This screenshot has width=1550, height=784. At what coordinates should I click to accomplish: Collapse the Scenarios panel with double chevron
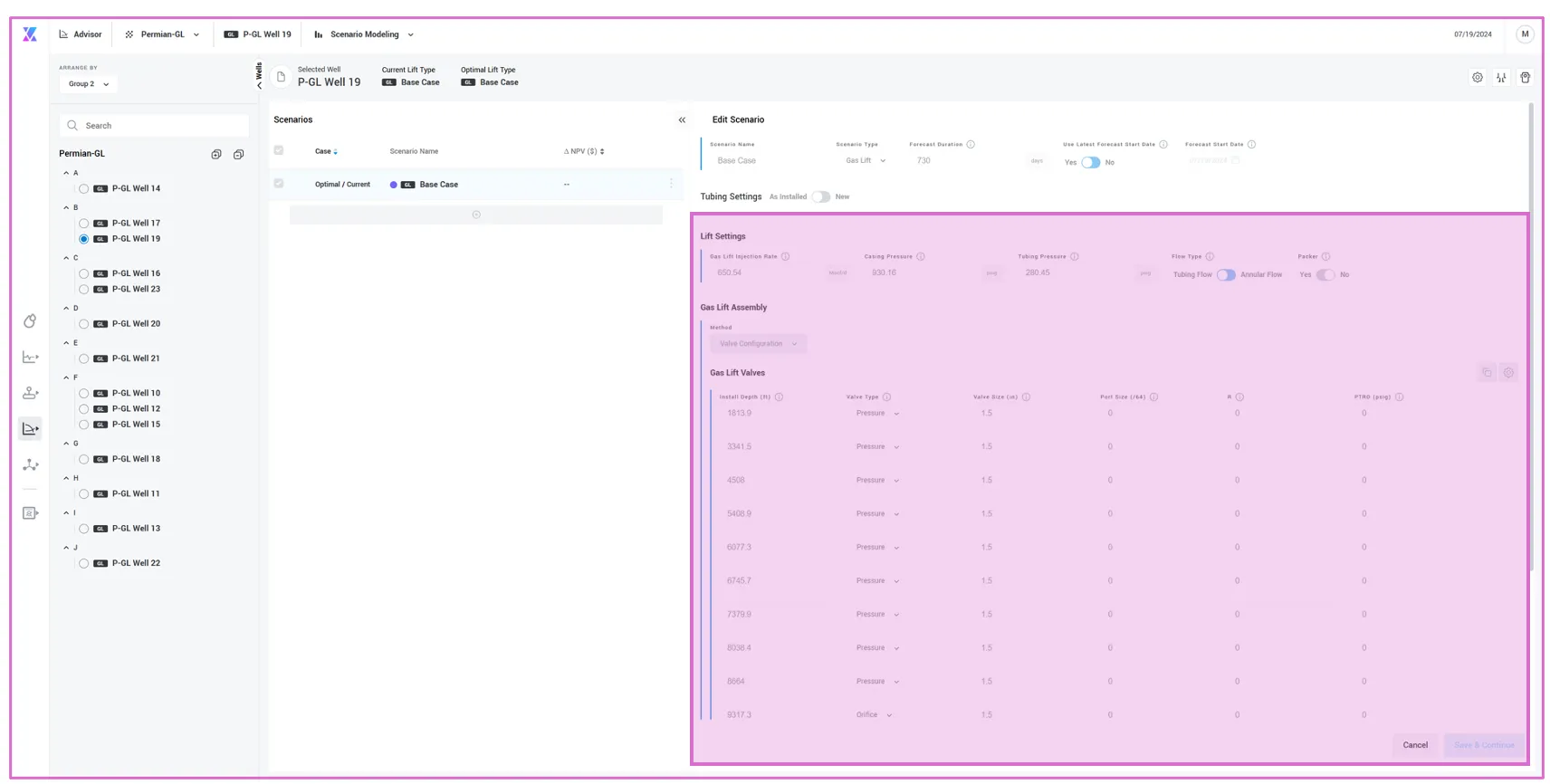(x=682, y=120)
